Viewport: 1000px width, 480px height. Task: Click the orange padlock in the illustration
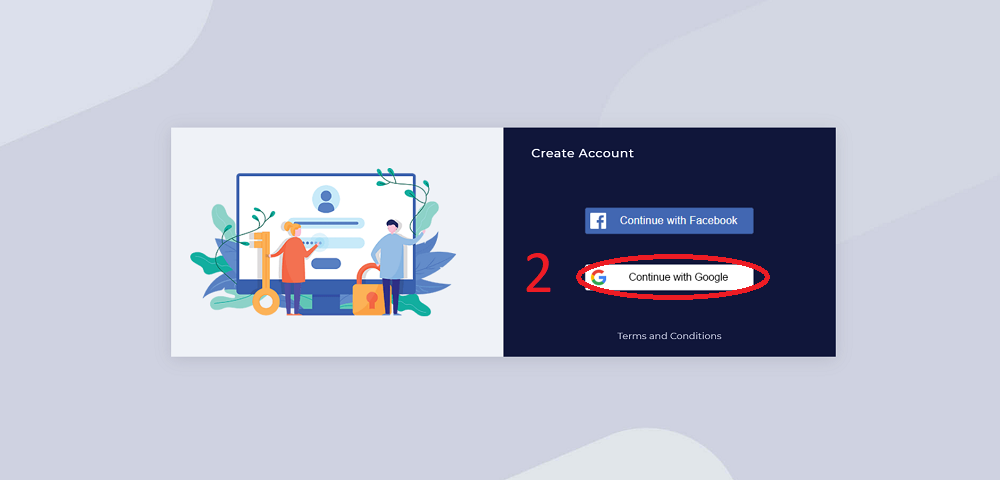[369, 292]
